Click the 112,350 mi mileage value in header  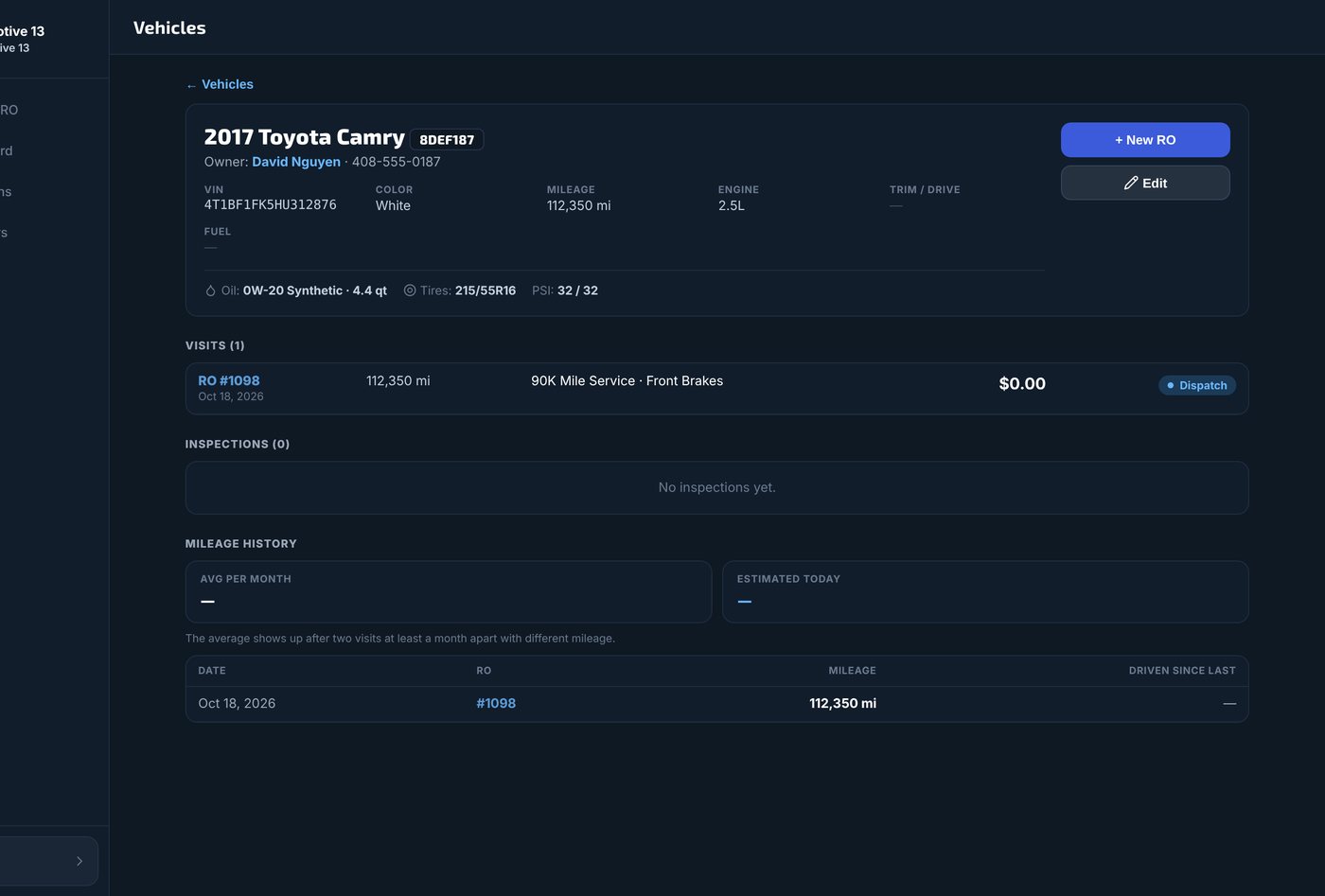(x=579, y=205)
